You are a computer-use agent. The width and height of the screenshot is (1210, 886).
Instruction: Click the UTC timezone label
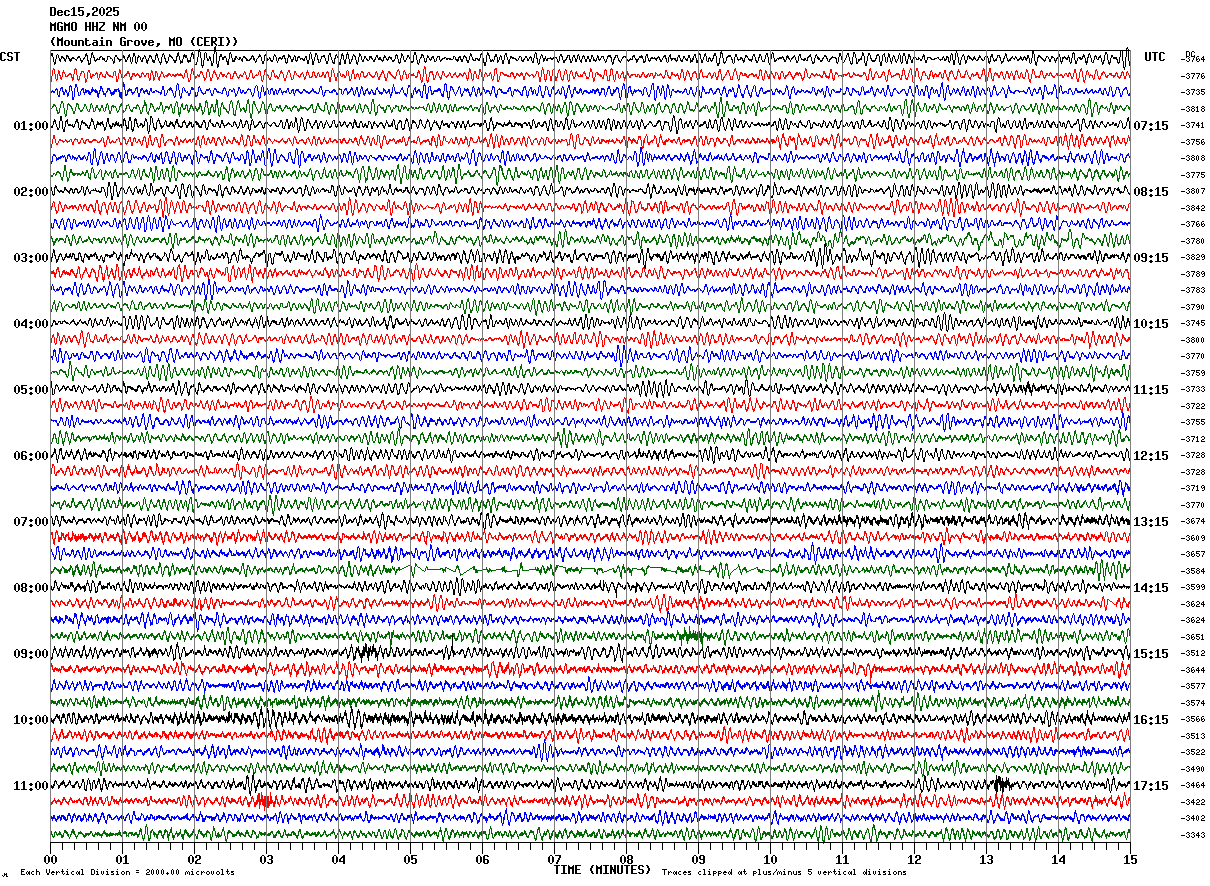point(1155,57)
